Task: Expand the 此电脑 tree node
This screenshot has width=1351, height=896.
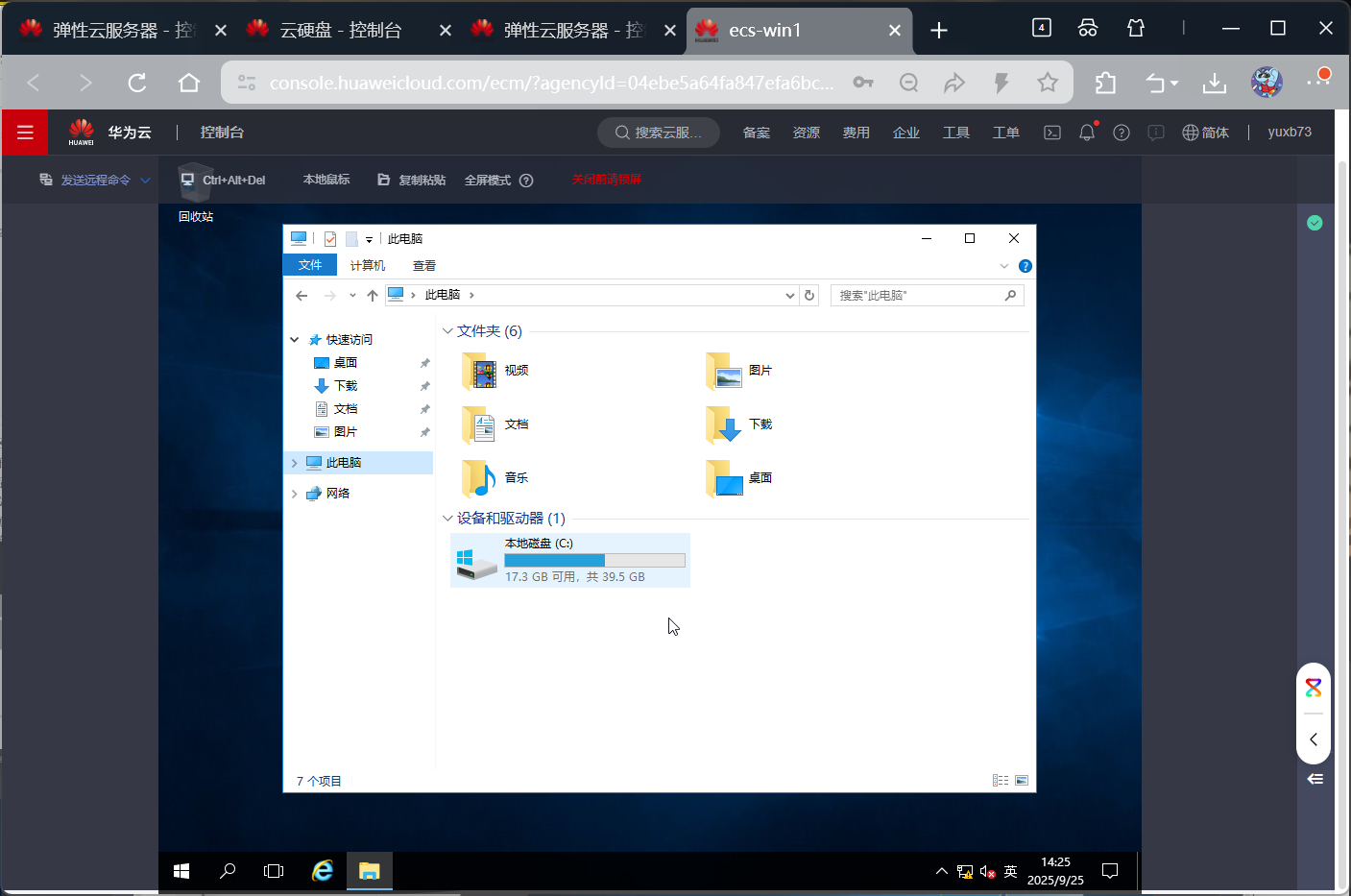Action: [295, 463]
